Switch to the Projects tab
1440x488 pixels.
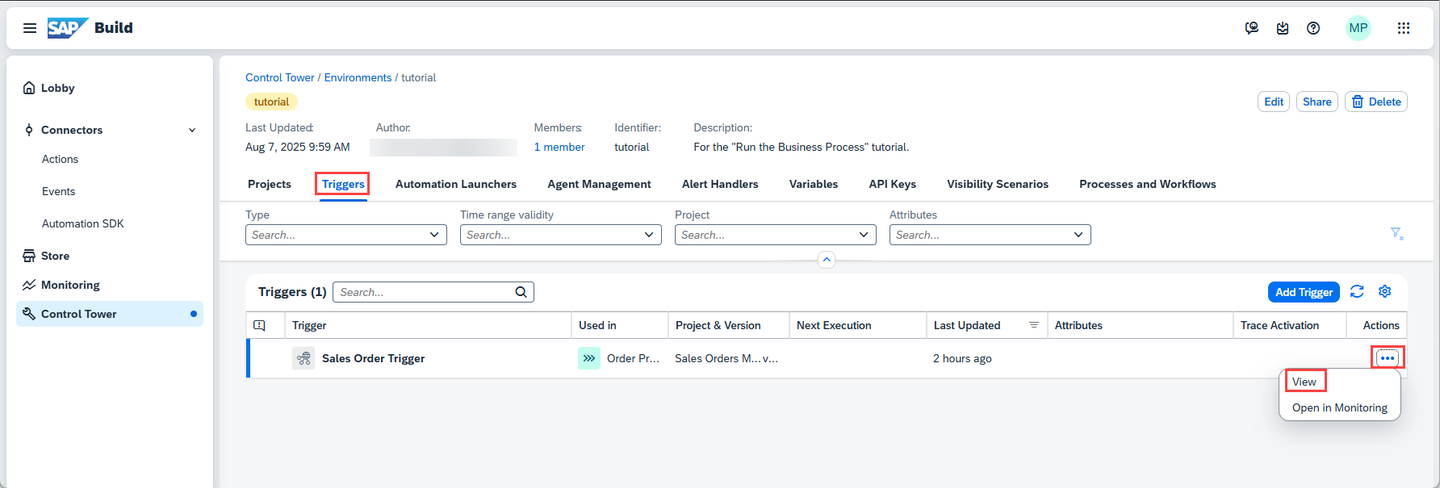pyautogui.click(x=269, y=184)
